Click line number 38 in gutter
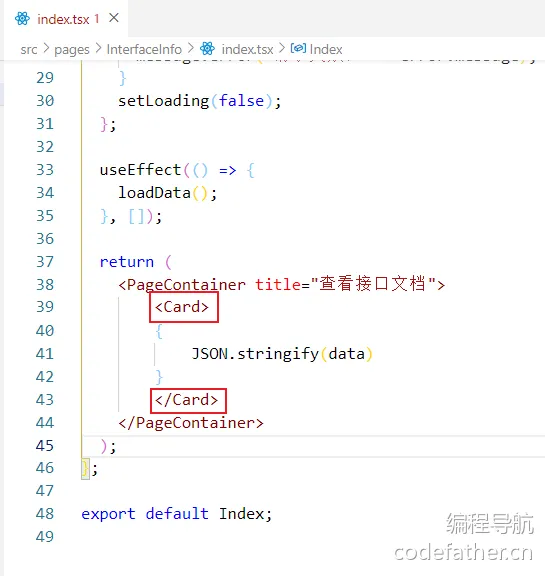The image size is (545, 576). point(45,285)
